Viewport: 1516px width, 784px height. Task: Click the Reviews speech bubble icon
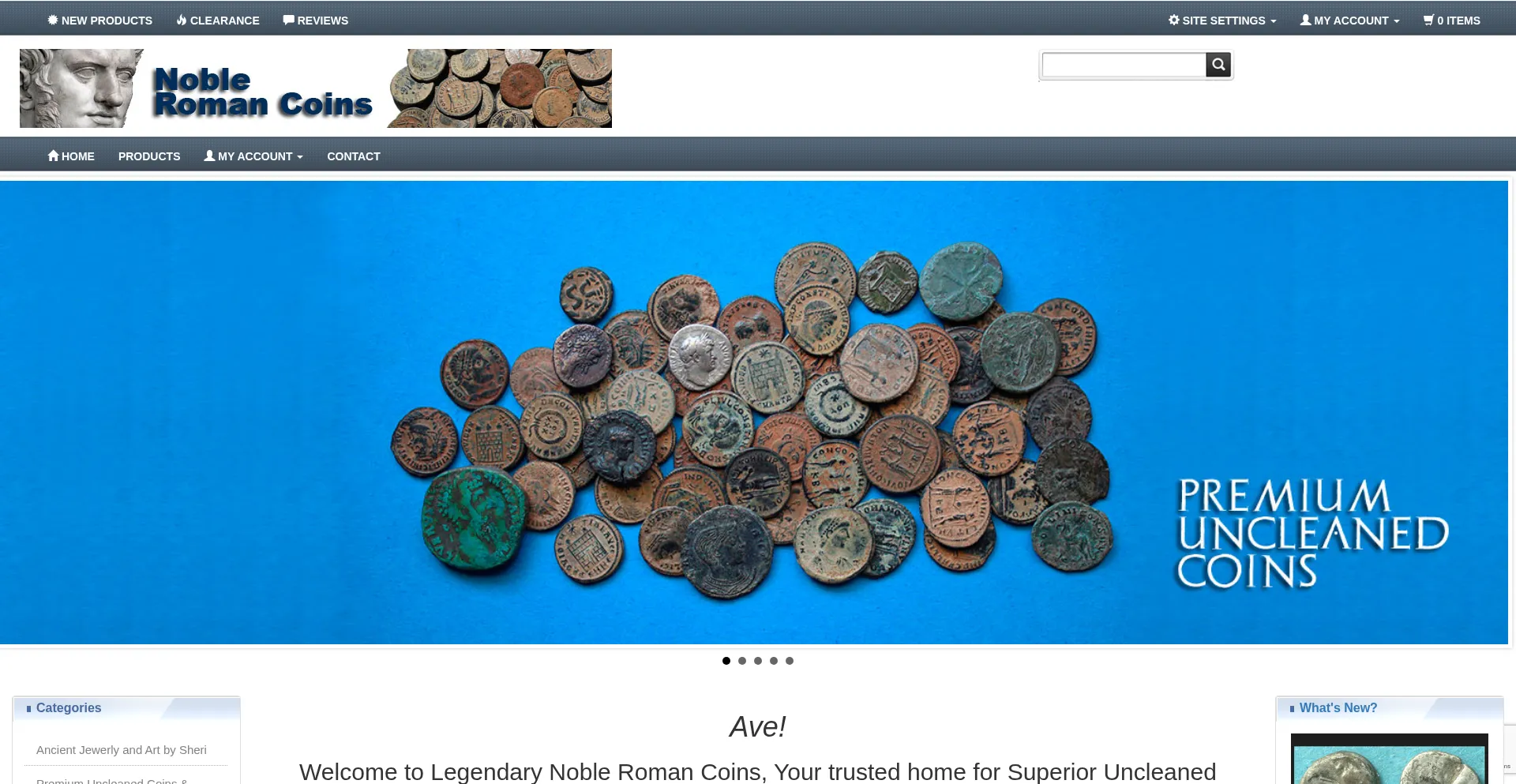tap(288, 21)
